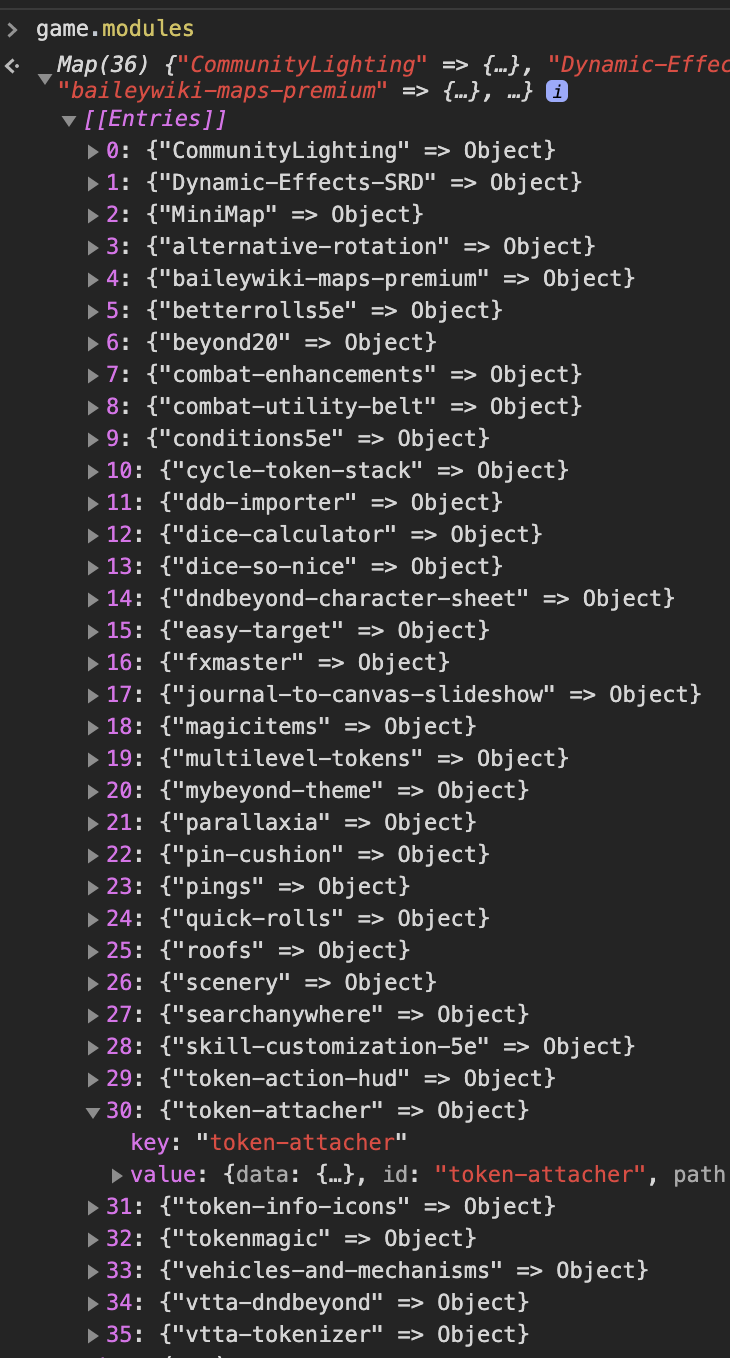
Task: Expand the "ddb-importer" module entry
Action: (92, 502)
